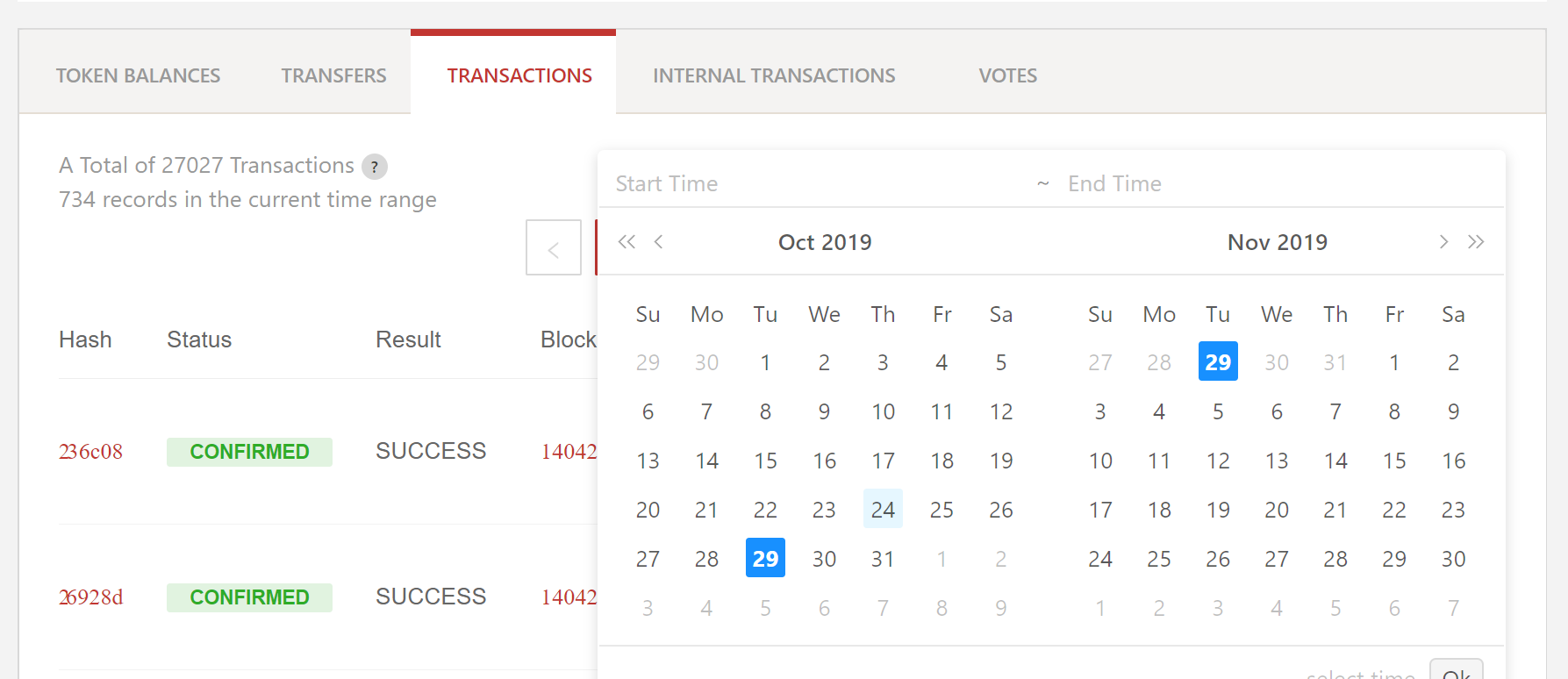1568x679 pixels.
Task: Select the Internal Transactions tab
Action: pyautogui.click(x=774, y=76)
